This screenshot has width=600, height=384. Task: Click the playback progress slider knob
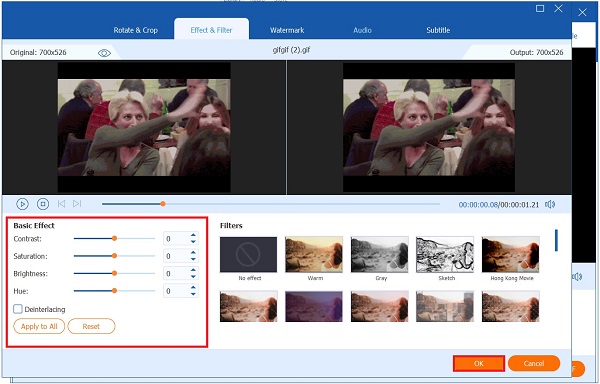click(163, 204)
